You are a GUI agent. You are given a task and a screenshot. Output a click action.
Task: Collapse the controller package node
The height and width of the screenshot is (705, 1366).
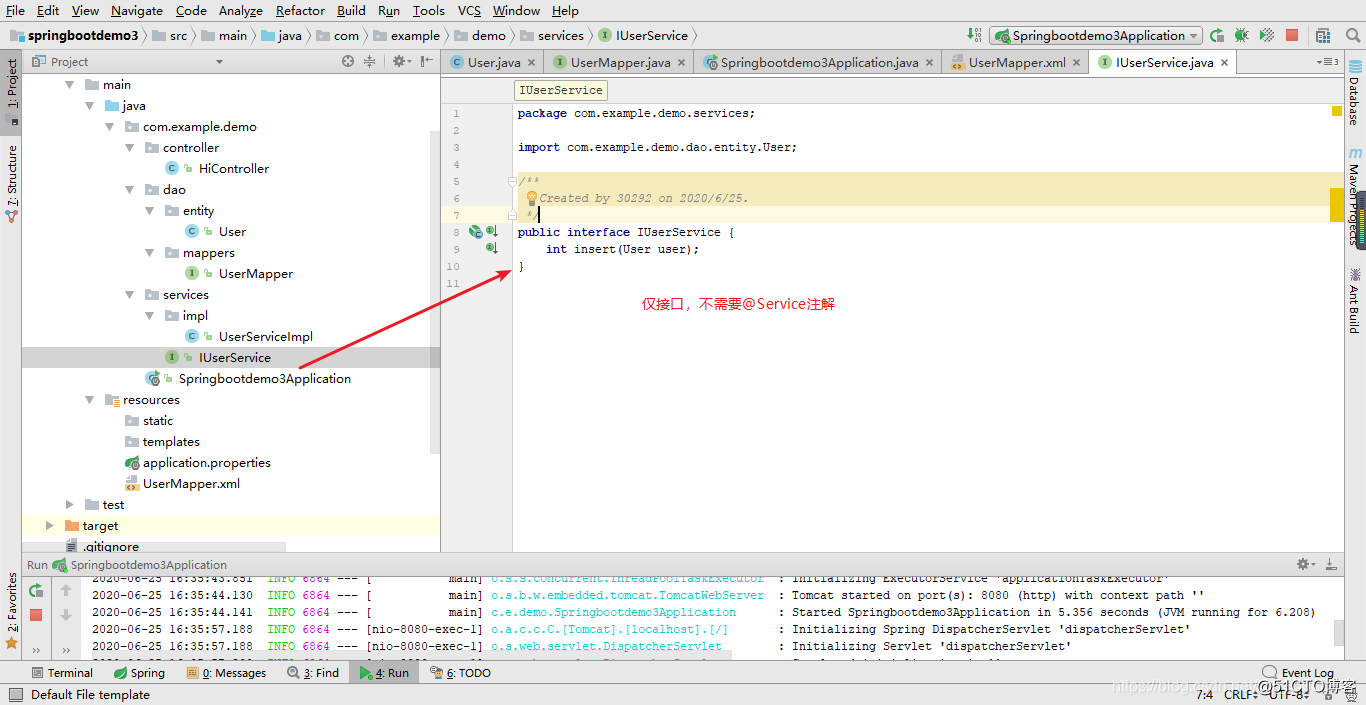click(x=130, y=148)
